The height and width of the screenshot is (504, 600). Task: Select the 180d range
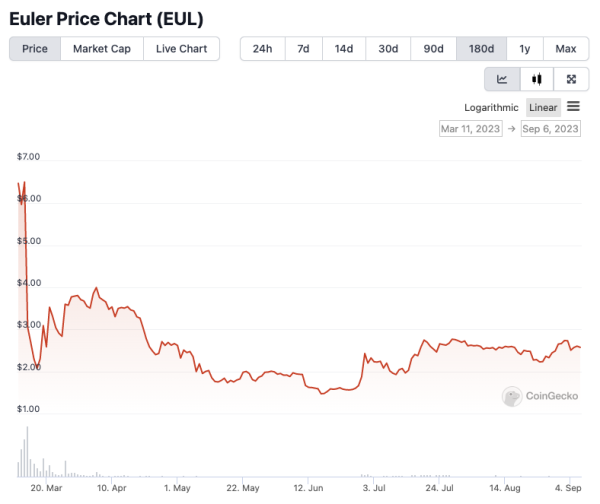[481, 49]
